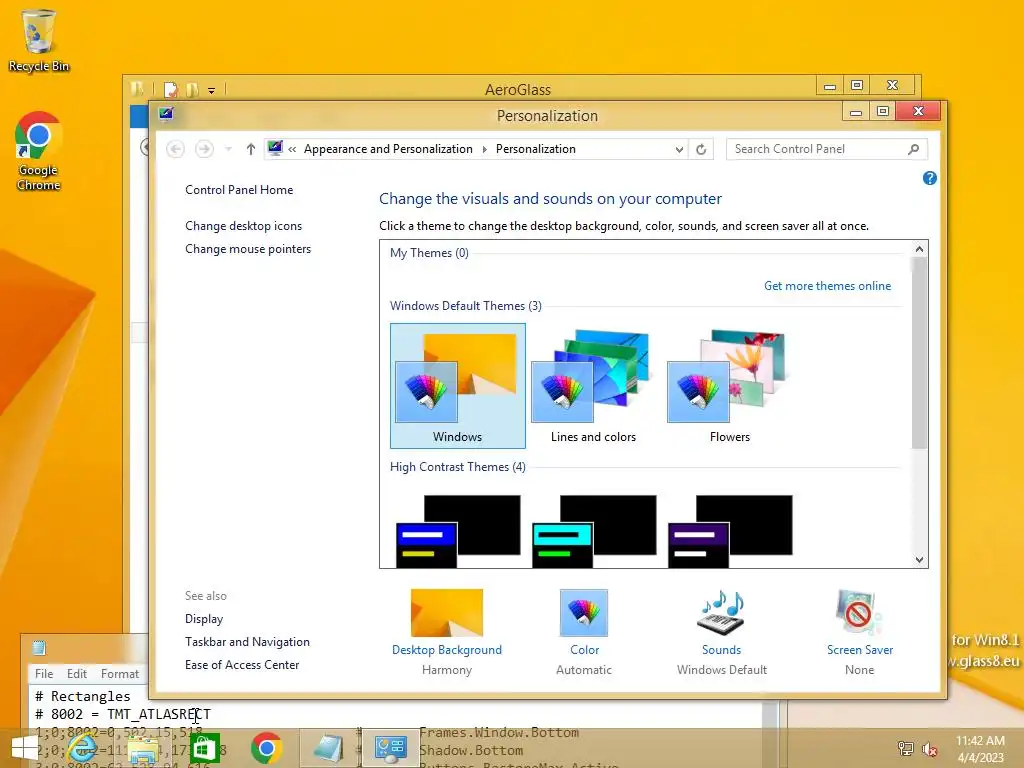This screenshot has width=1024, height=768.
Task: Click the search magnifier icon in Control Panel
Action: tap(914, 149)
